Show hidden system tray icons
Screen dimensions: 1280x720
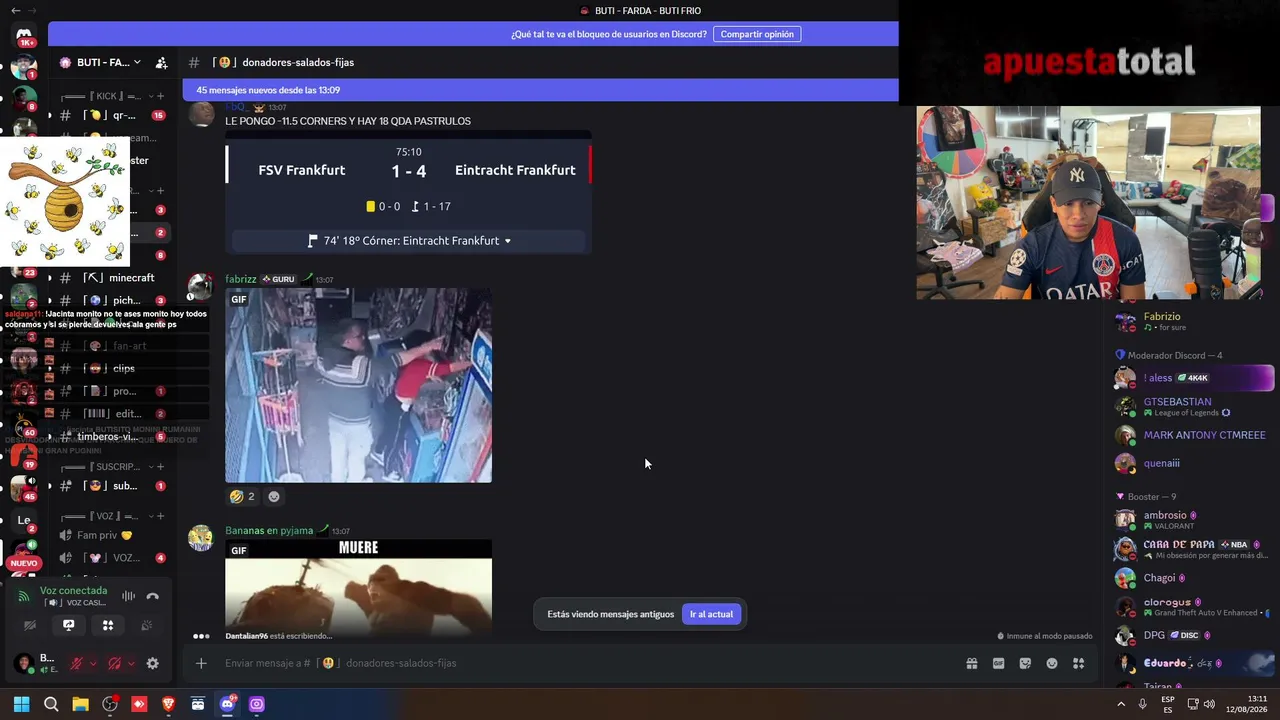[1121, 704]
